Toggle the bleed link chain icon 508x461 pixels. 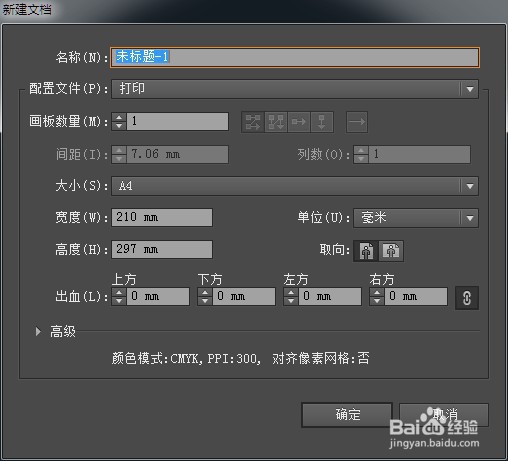(467, 298)
